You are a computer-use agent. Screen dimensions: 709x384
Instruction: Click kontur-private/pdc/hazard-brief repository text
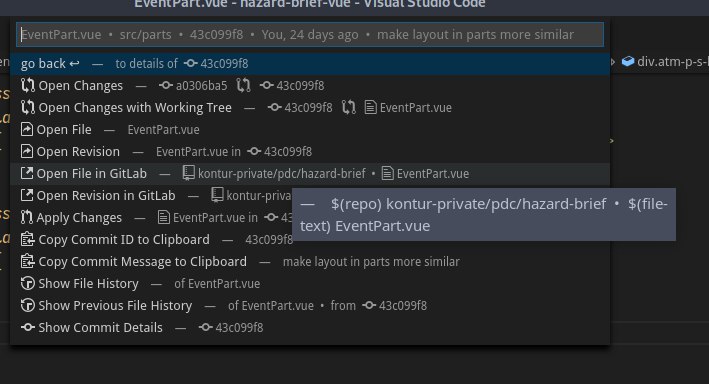[x=282, y=174]
